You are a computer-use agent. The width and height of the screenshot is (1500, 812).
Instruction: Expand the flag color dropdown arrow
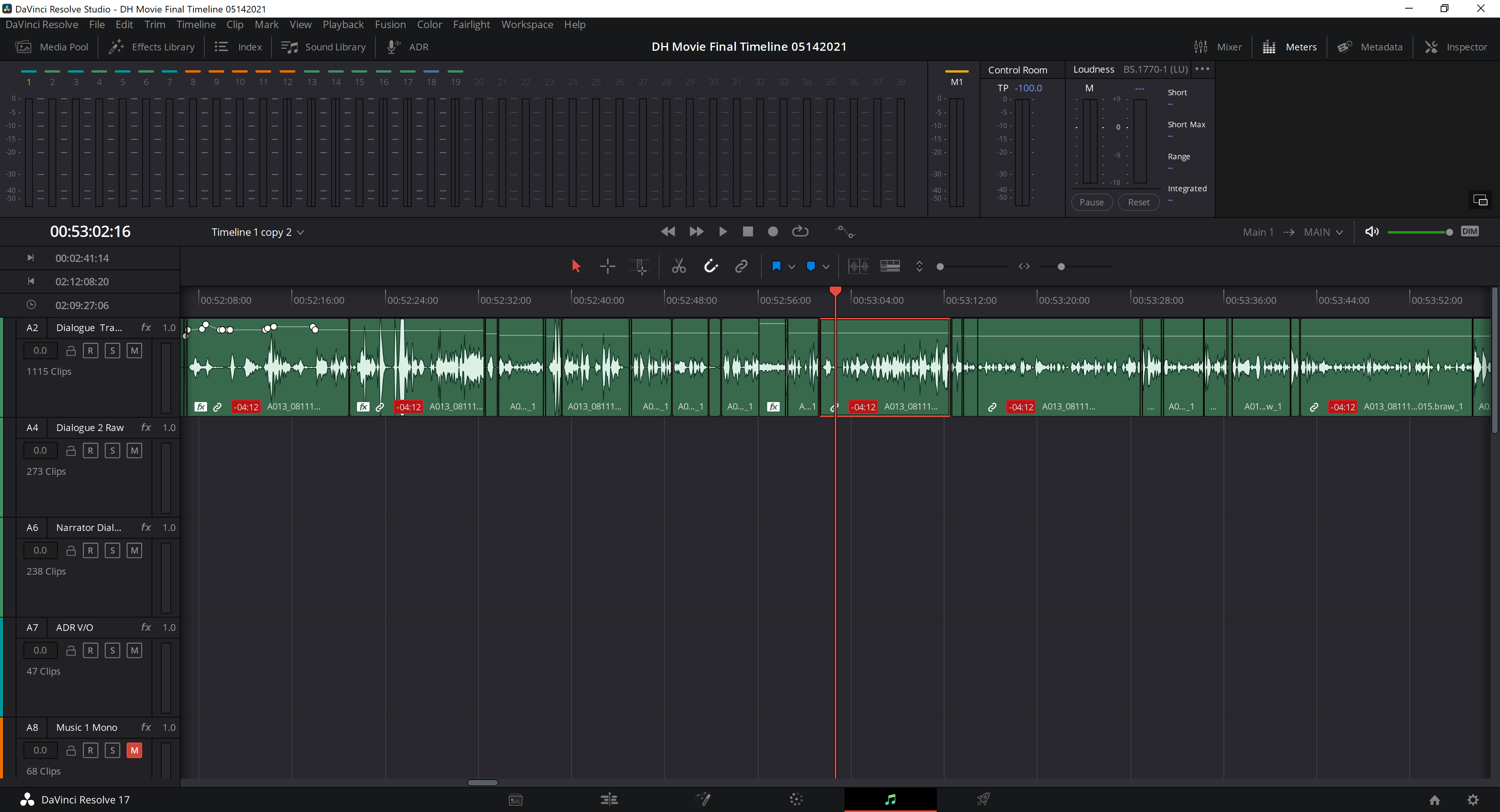791,267
